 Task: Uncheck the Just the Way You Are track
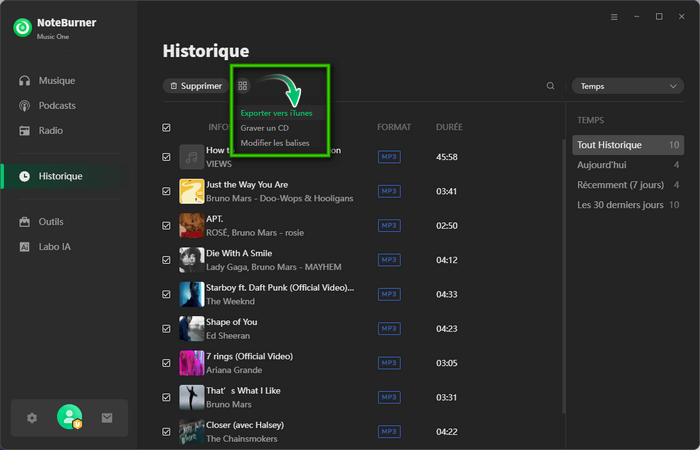pyautogui.click(x=166, y=191)
